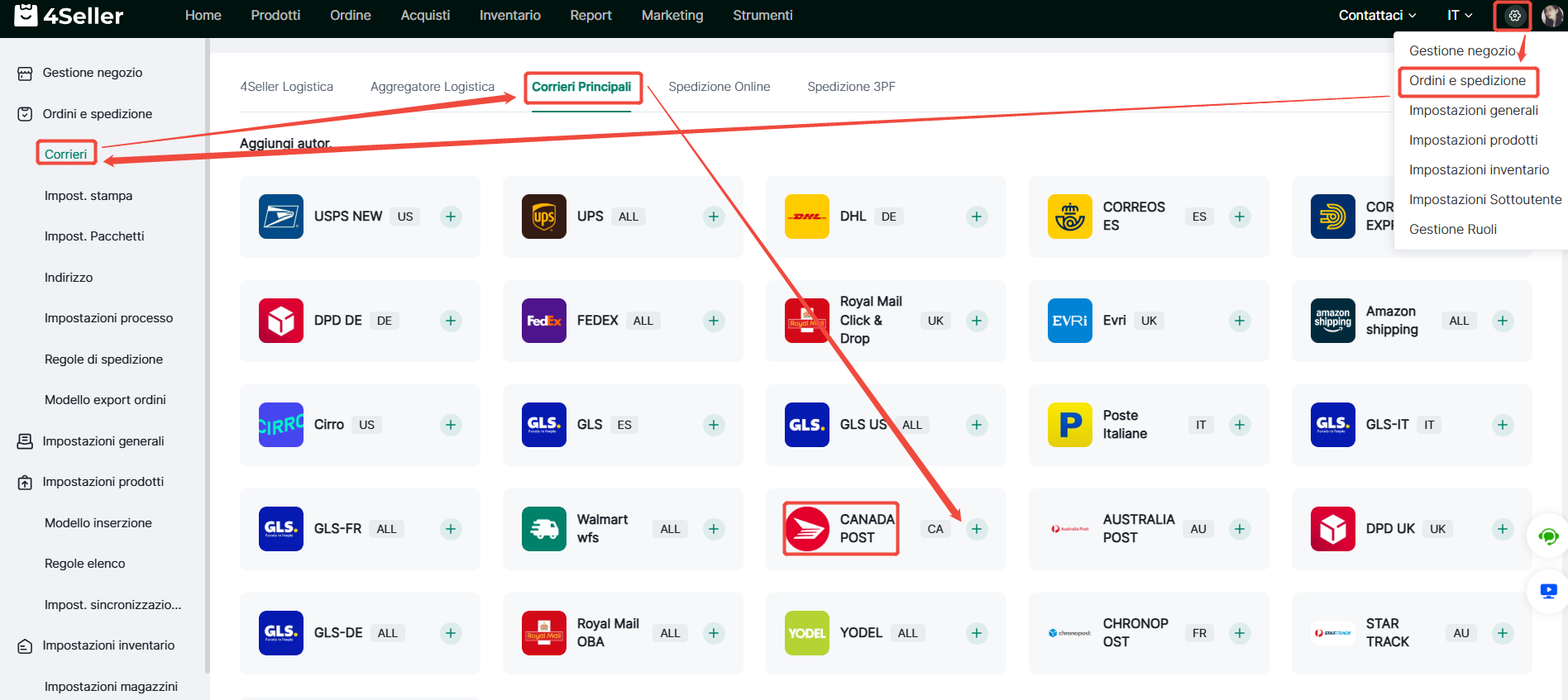
Task: Go to Impost. Pacchetti in sidebar
Action: coord(94,236)
